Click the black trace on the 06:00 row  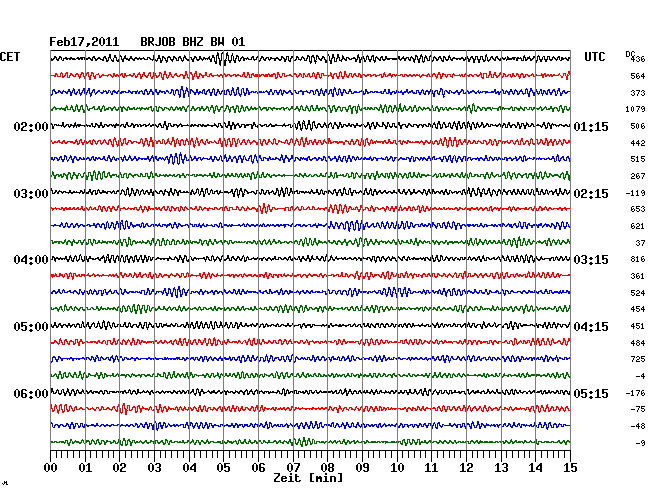[x=310, y=392]
